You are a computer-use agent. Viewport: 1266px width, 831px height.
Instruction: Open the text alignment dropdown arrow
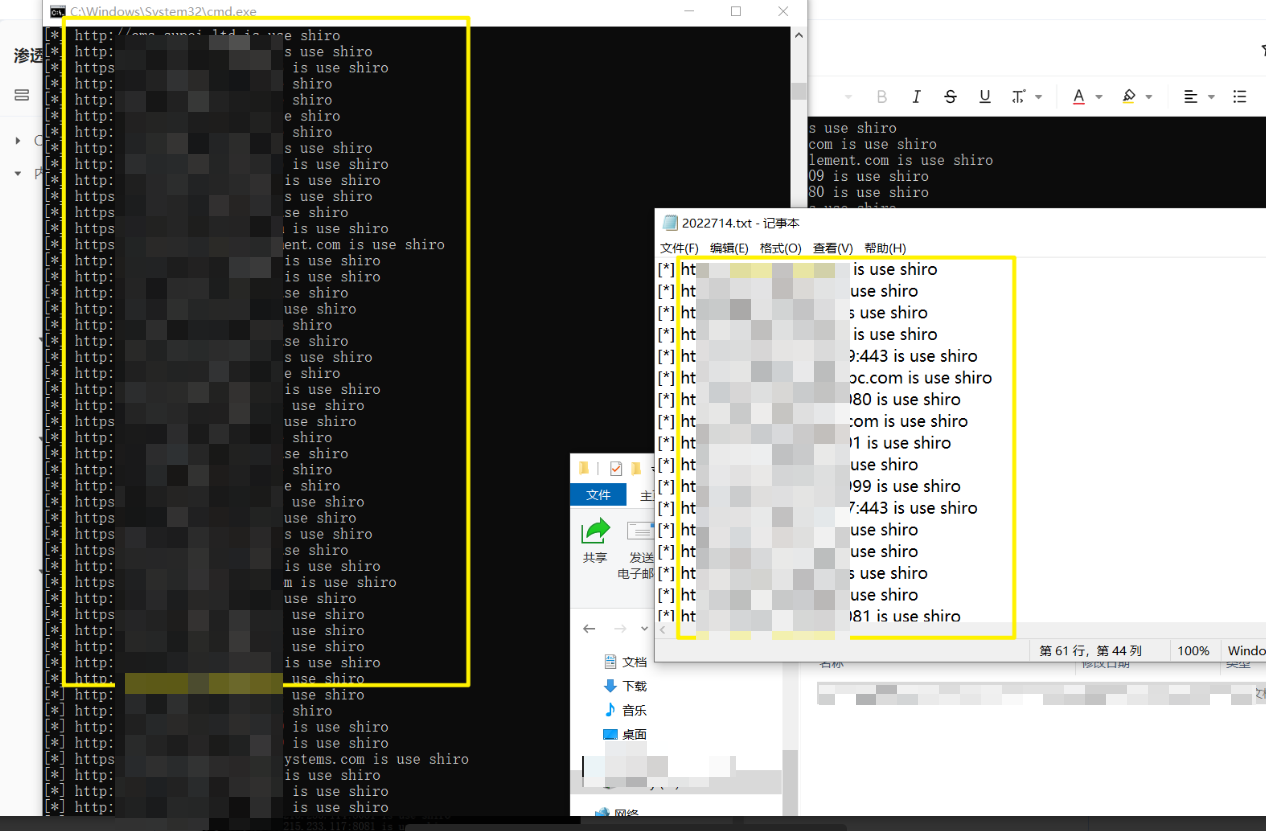pos(1211,97)
